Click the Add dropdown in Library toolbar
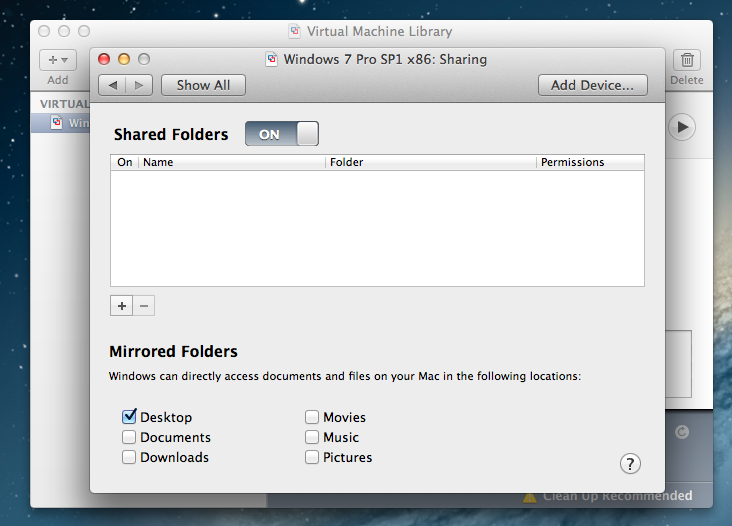Viewport: 732px width, 526px height. [58, 60]
